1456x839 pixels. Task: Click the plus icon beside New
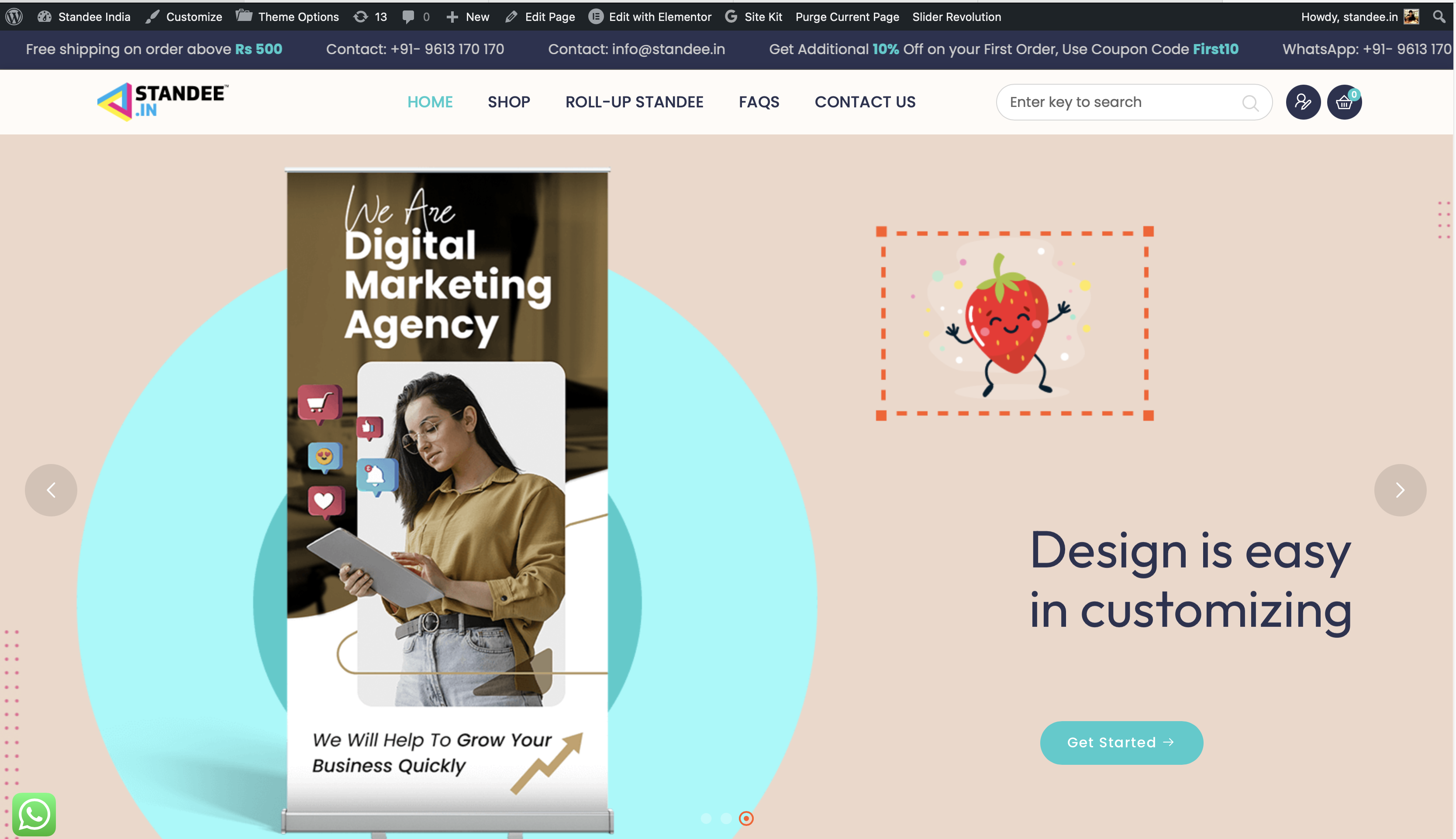(452, 17)
